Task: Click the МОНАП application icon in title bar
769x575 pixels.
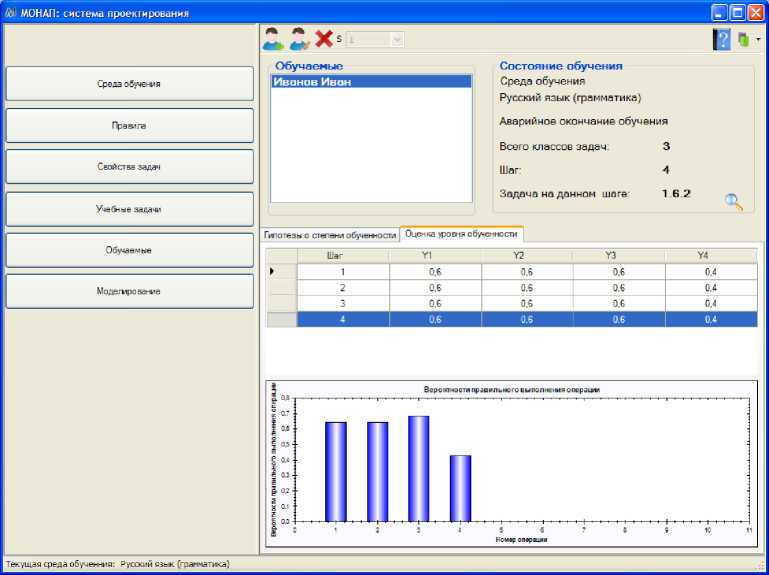Action: (10, 13)
